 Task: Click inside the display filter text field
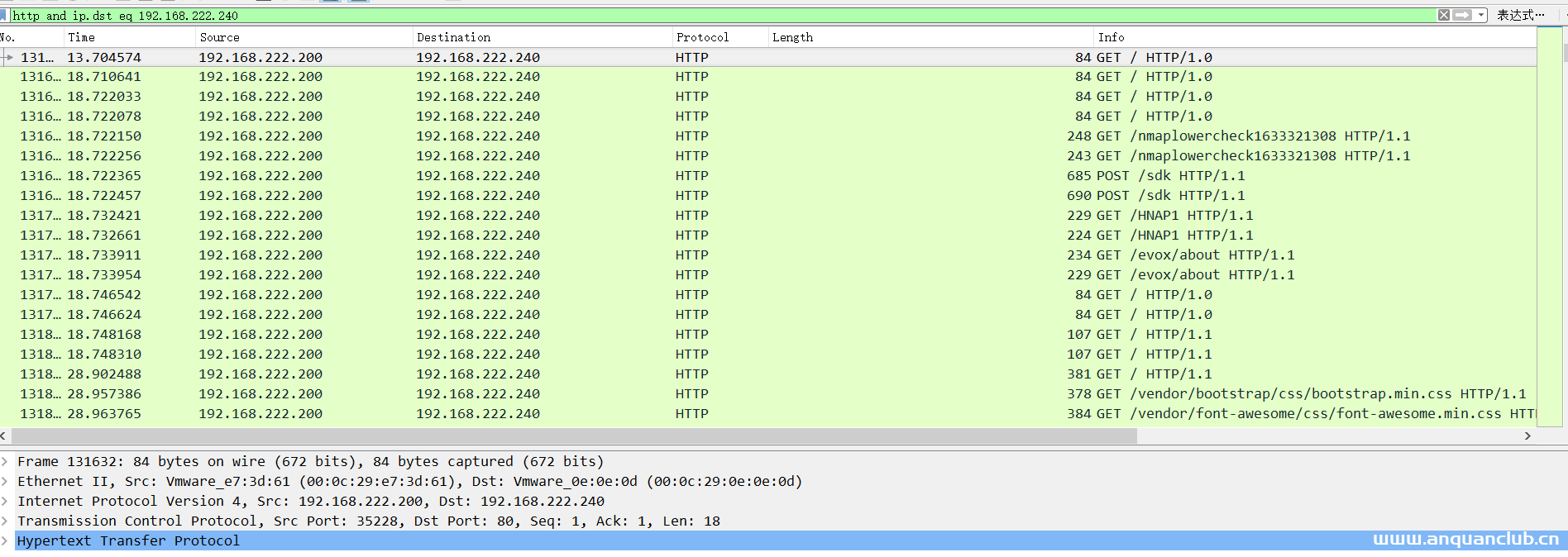[x=662, y=15]
